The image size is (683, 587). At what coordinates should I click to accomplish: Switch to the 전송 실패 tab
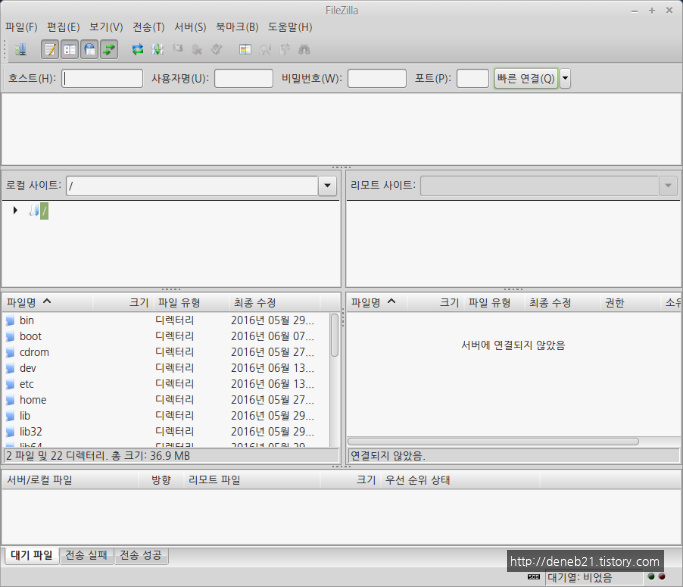pos(86,555)
